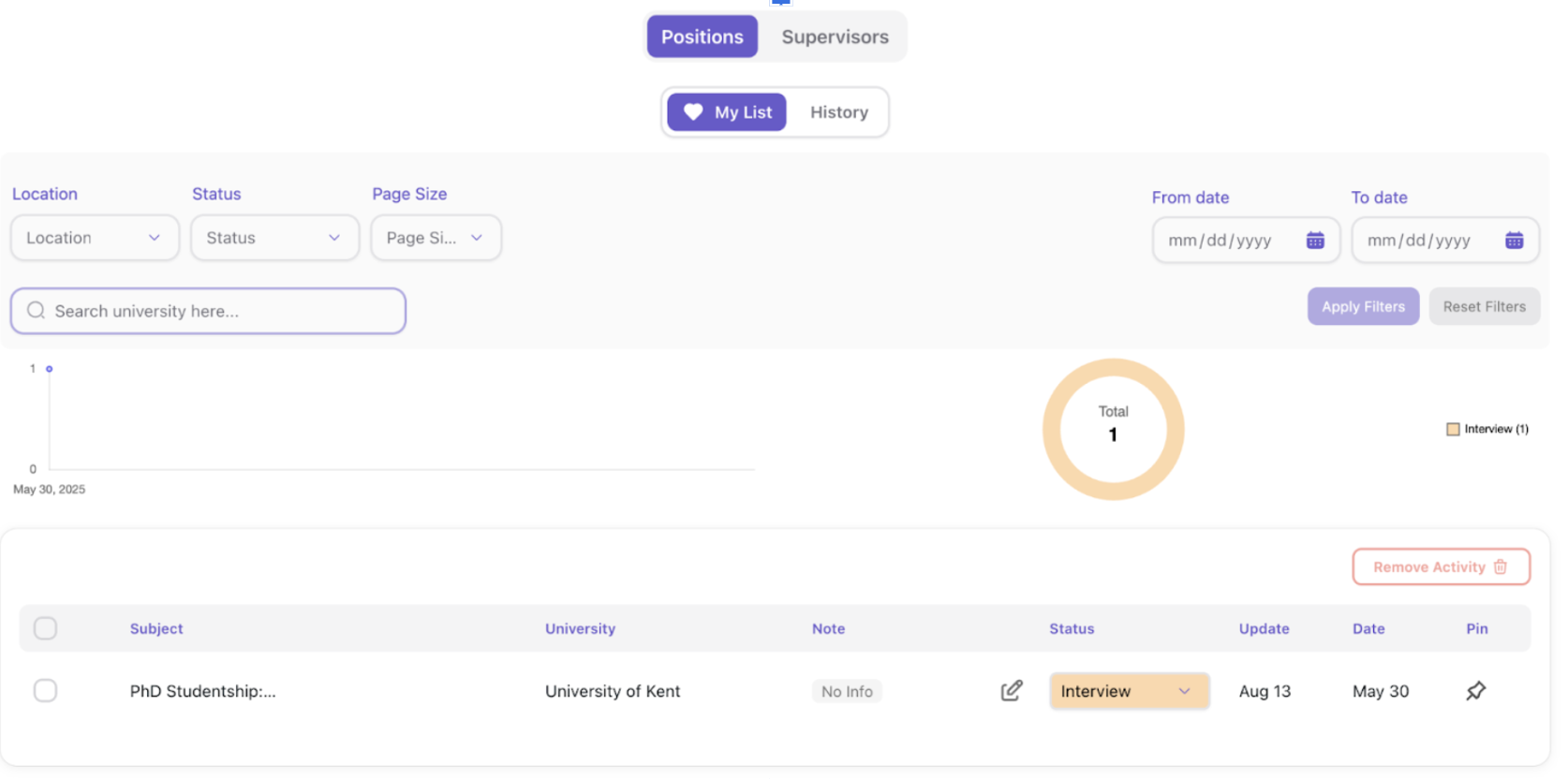Pin the University of Kent position
The width and height of the screenshot is (1568, 779).
[x=1476, y=691]
